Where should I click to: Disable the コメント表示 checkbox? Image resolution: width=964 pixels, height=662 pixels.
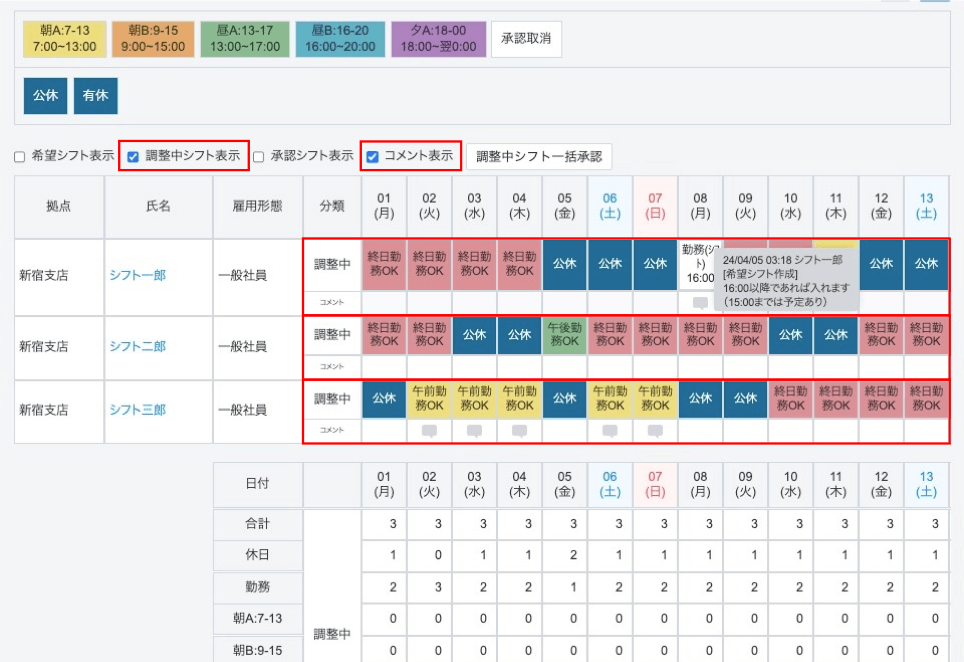pos(372,156)
